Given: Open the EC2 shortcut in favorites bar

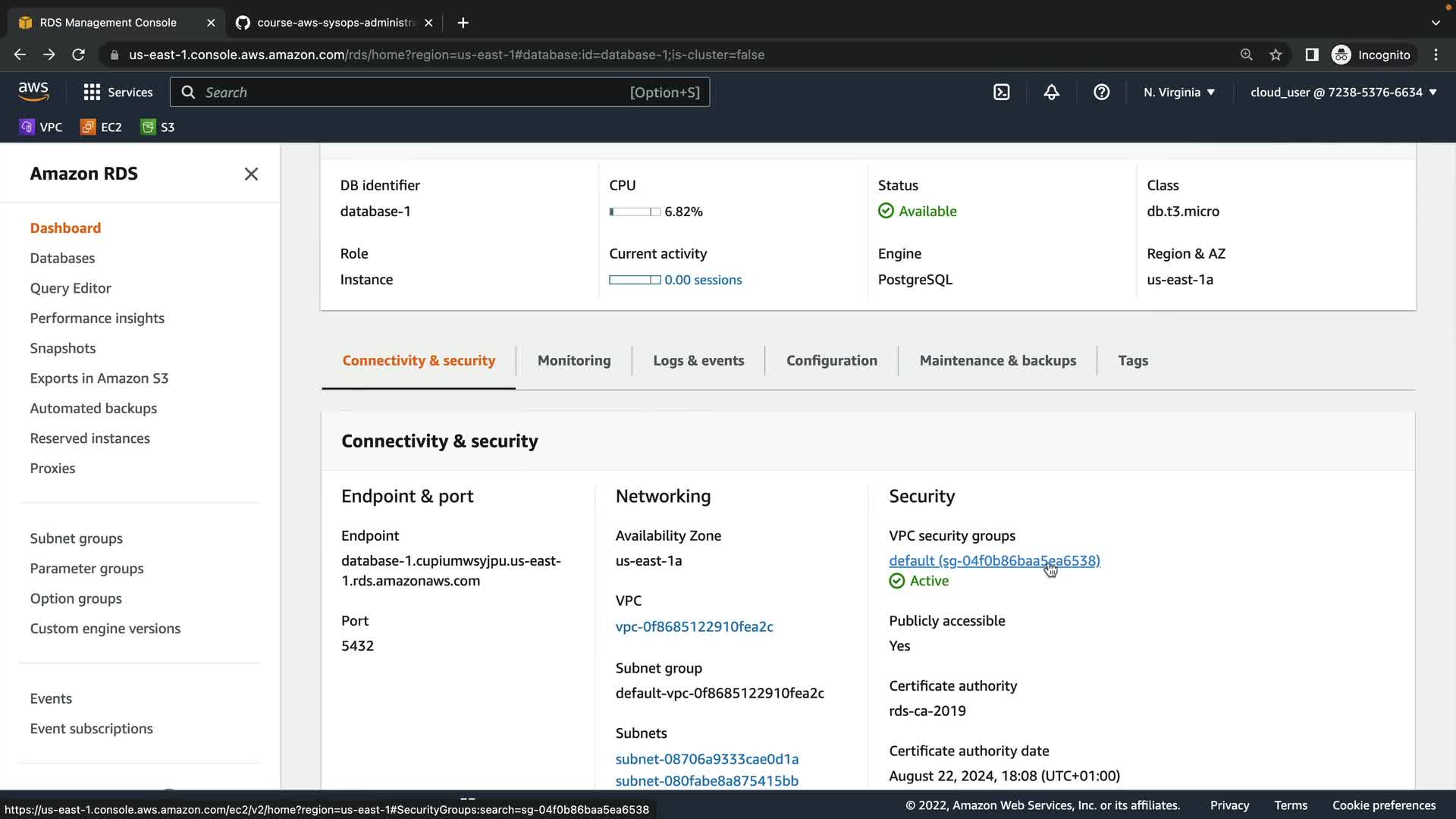Looking at the screenshot, I should coord(101,127).
